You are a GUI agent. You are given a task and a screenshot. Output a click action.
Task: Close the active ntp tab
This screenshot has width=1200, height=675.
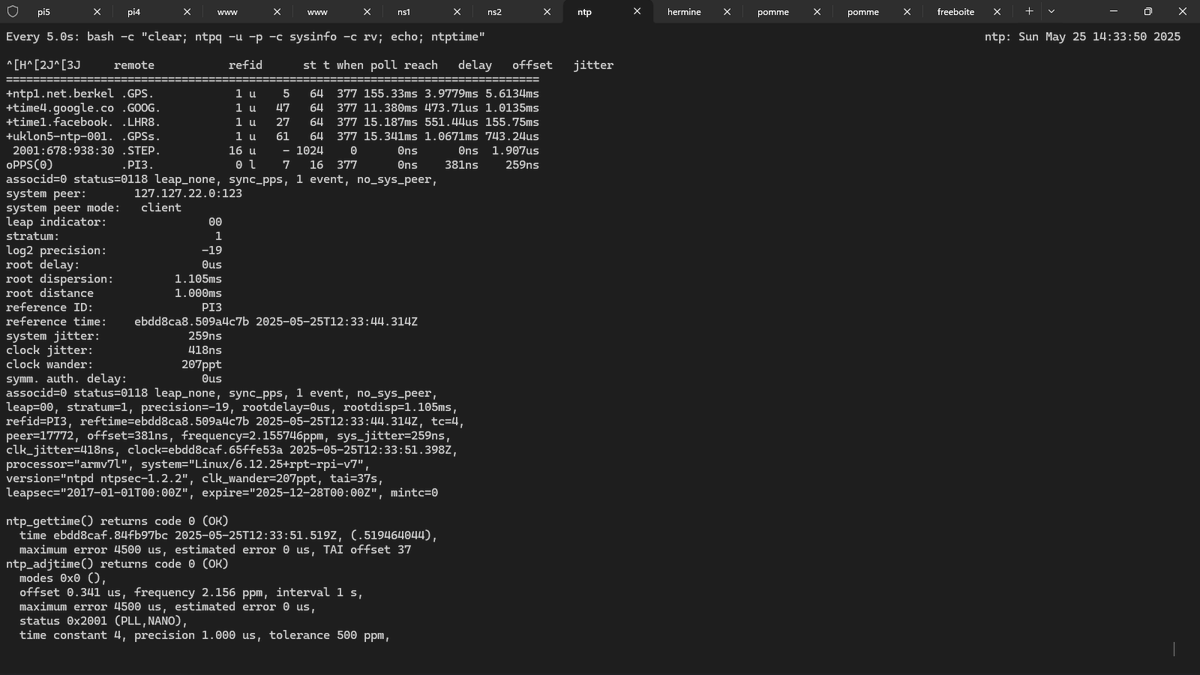[x=637, y=11]
